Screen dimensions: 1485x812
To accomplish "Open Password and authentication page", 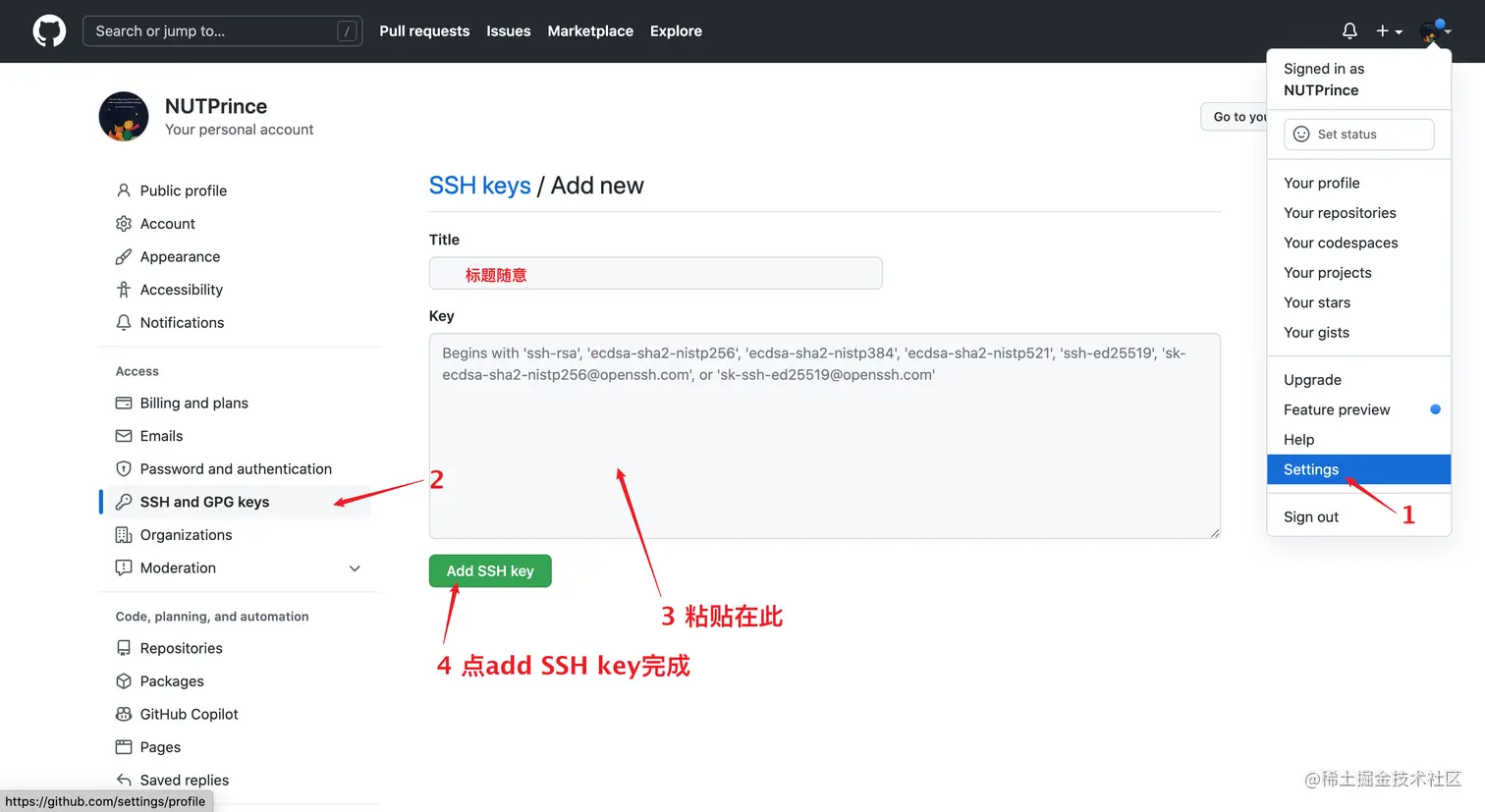I will pyautogui.click(x=236, y=468).
